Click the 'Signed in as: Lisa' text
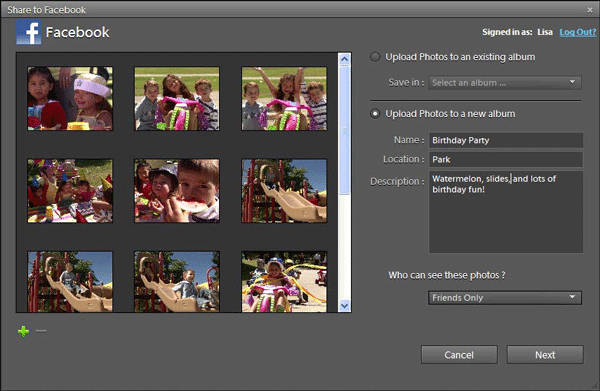Viewport: 600px width, 391px height. pyautogui.click(x=517, y=32)
